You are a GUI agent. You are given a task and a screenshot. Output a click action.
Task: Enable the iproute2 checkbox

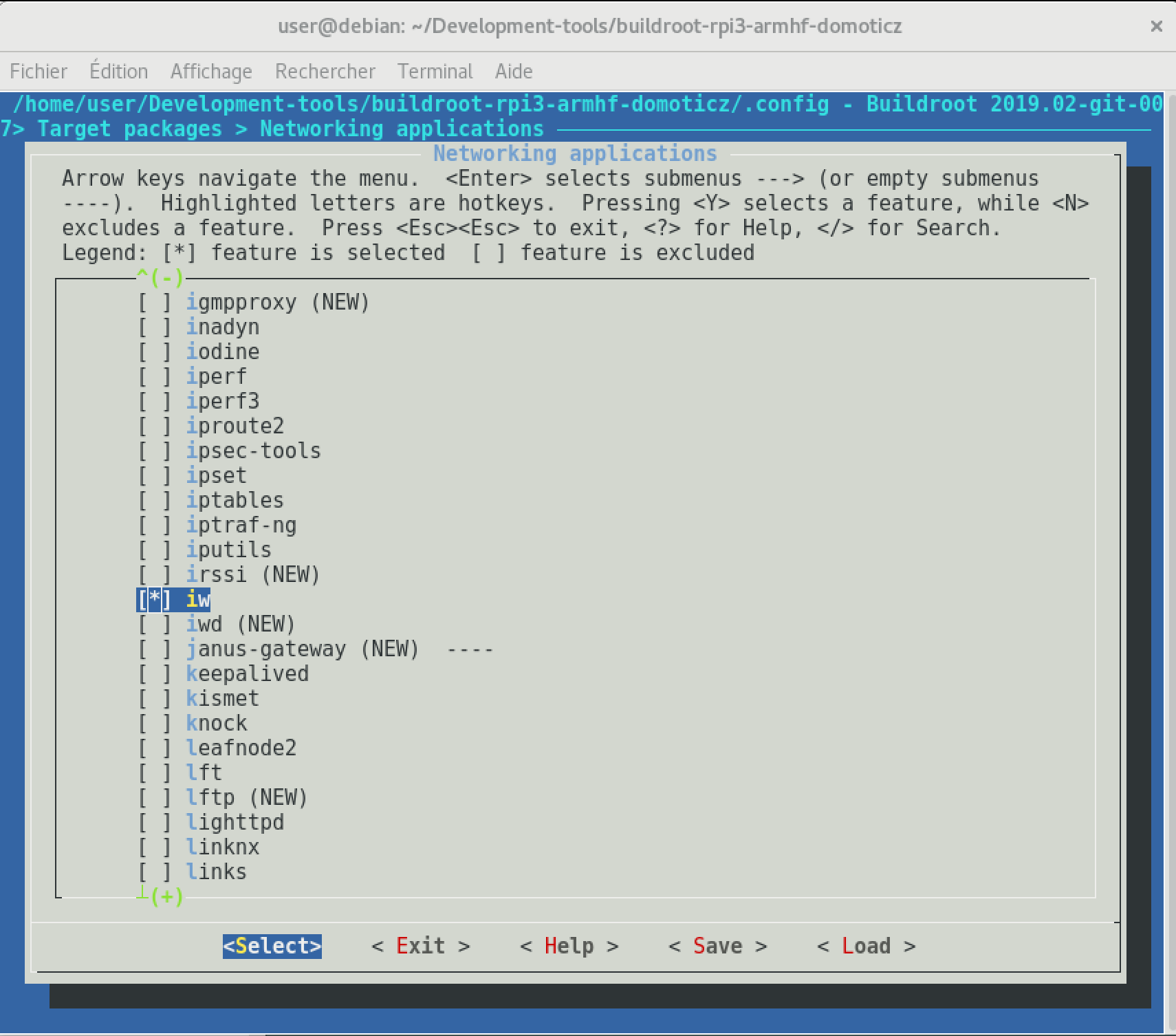click(155, 427)
